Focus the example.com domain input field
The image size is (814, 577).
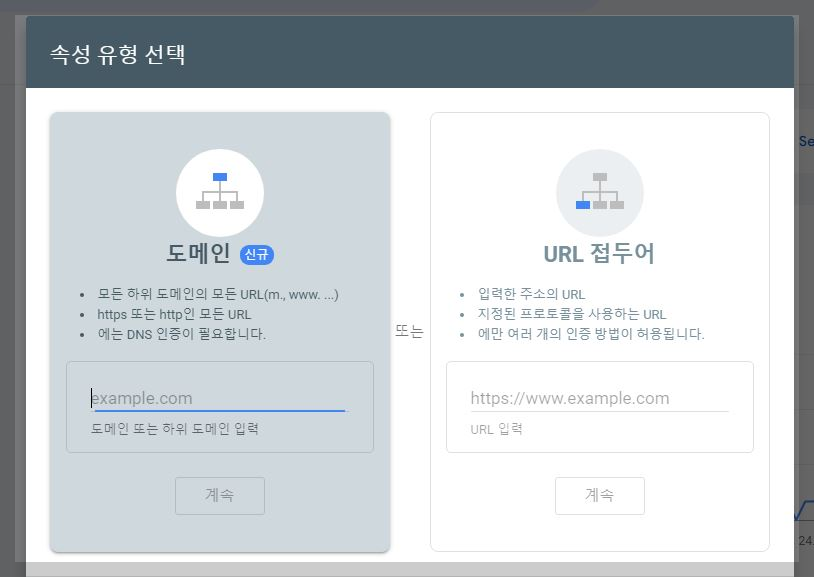point(220,398)
